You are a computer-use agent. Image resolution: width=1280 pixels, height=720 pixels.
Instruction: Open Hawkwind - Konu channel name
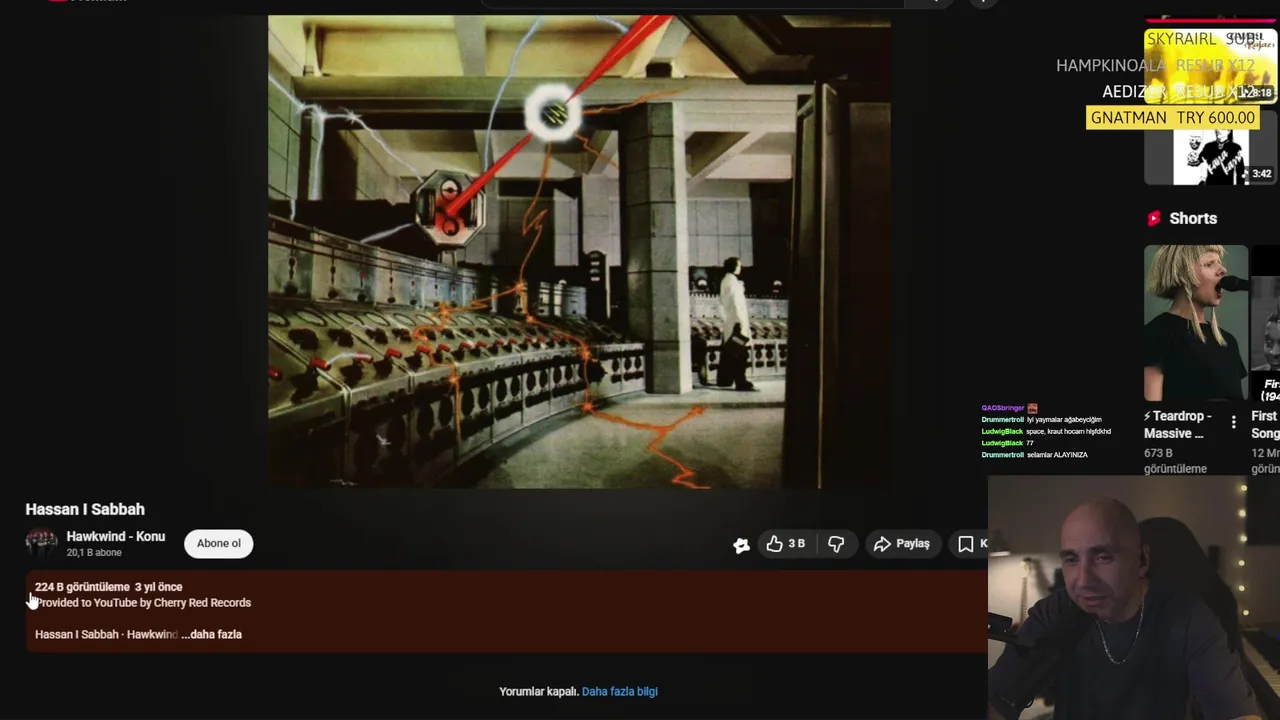116,537
